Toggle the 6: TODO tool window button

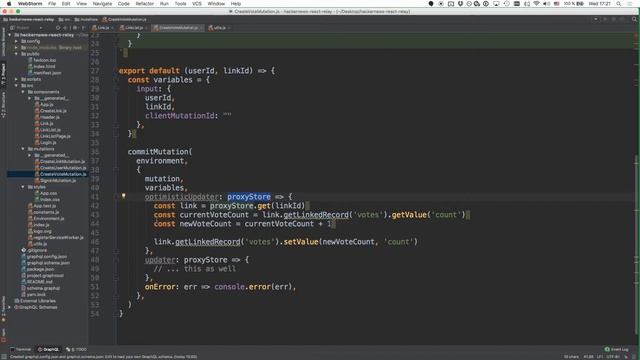point(76,349)
